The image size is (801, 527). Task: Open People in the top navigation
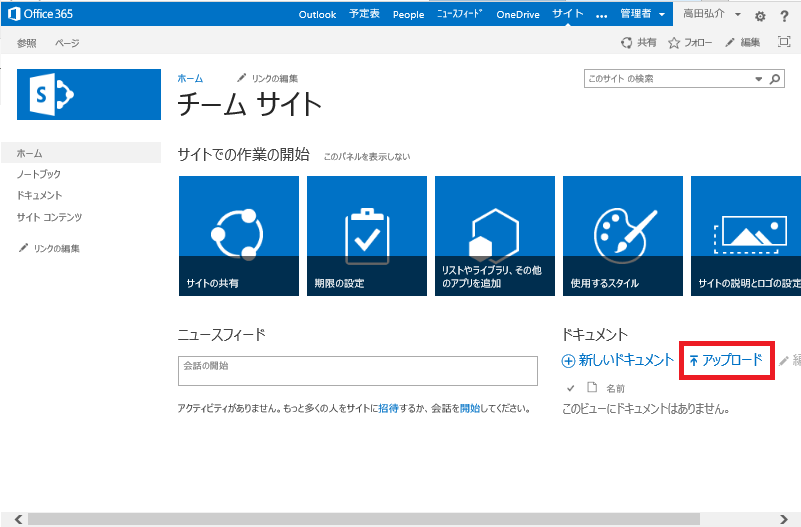tap(408, 14)
